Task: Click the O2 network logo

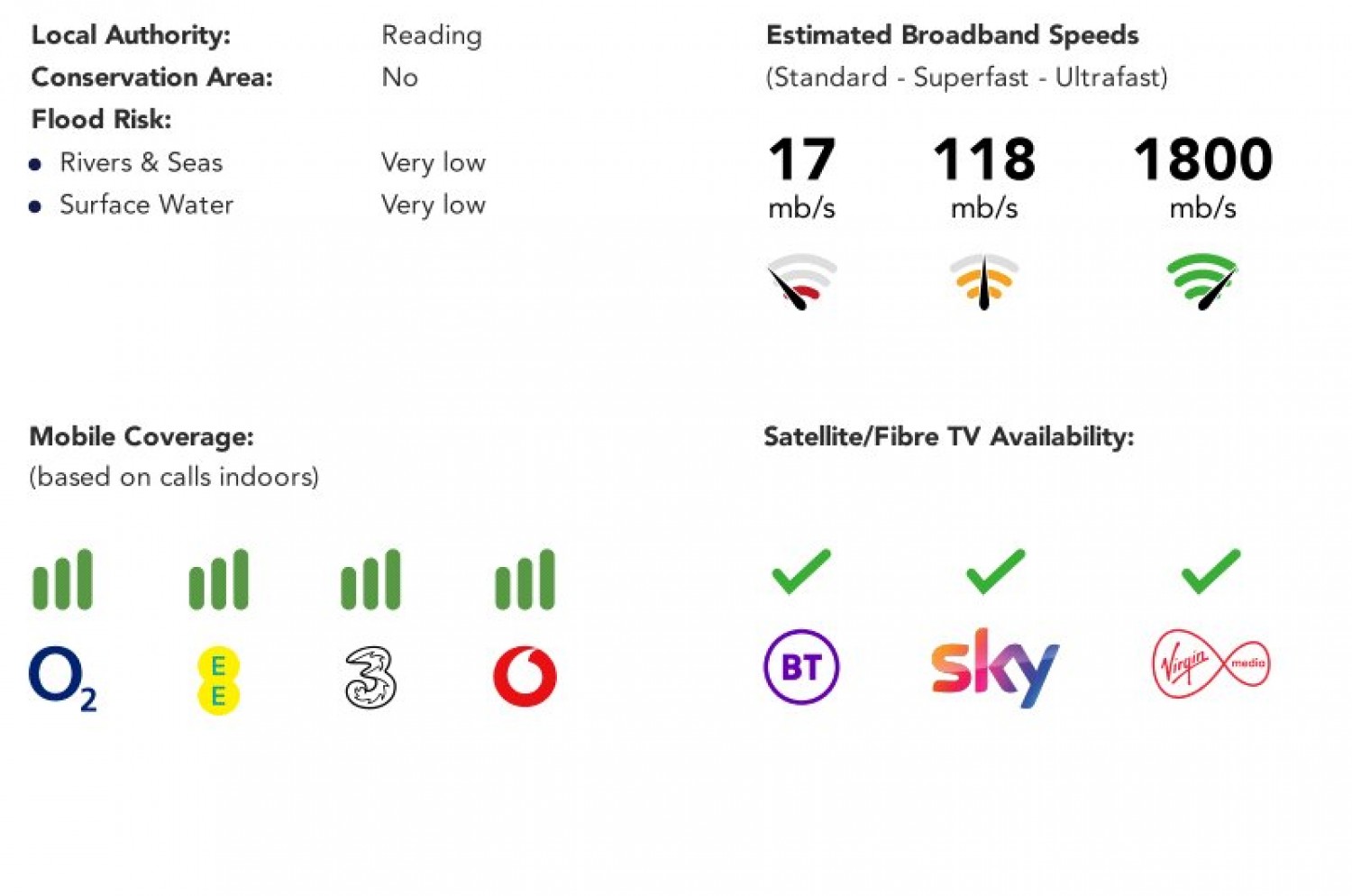Action: pyautogui.click(x=61, y=677)
